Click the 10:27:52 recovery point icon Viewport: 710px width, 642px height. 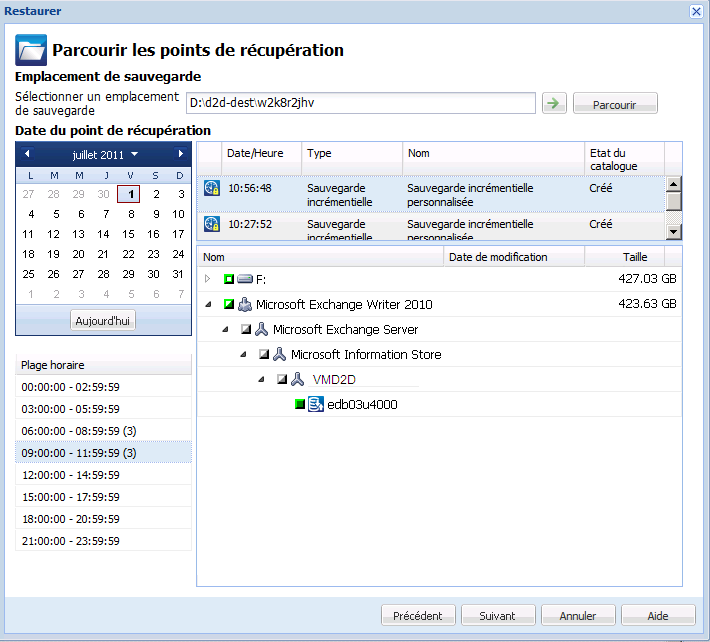211,226
